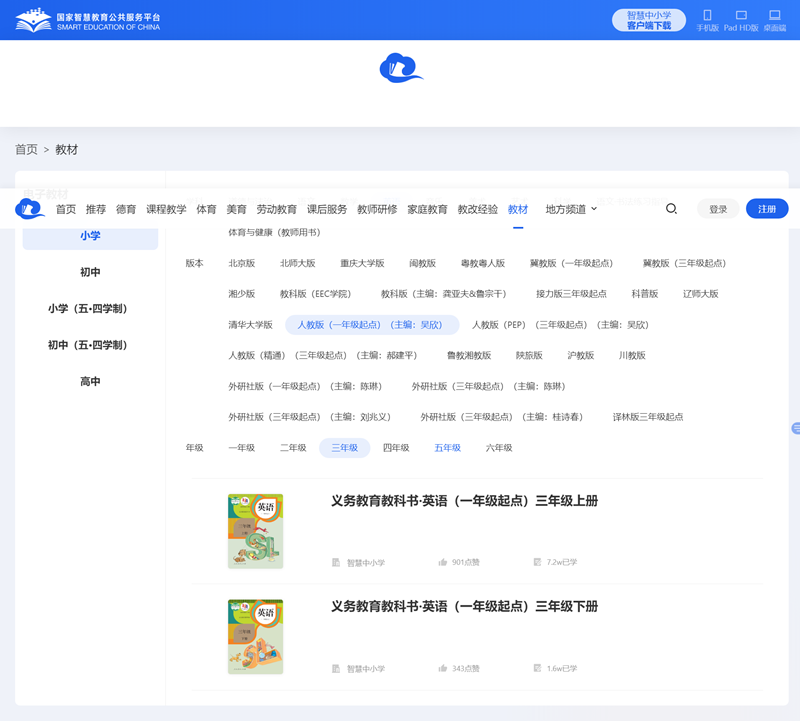Select the 五年级 grade filter
The image size is (800, 721).
[x=446, y=448]
